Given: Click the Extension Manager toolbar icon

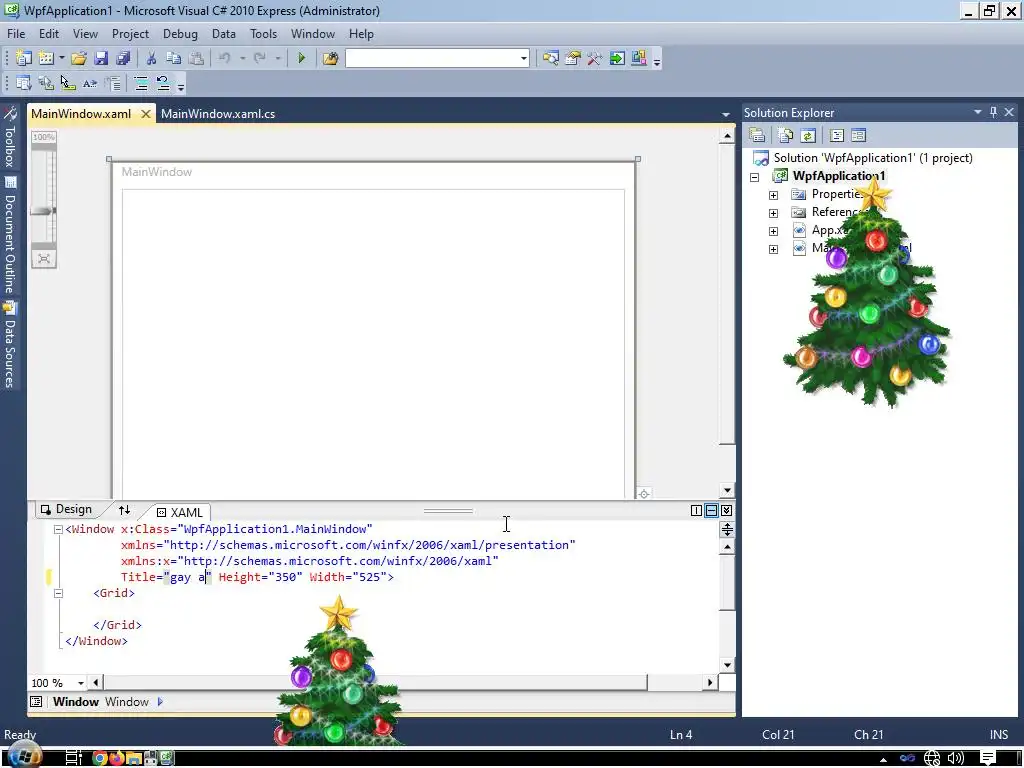Looking at the screenshot, I should click(639, 58).
